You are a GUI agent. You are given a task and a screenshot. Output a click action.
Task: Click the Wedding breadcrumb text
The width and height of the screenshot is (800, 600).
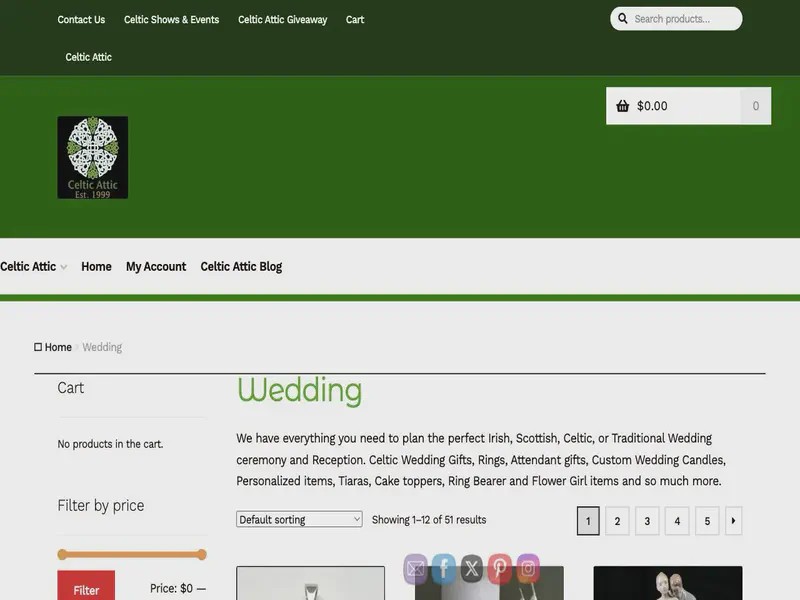coord(102,347)
